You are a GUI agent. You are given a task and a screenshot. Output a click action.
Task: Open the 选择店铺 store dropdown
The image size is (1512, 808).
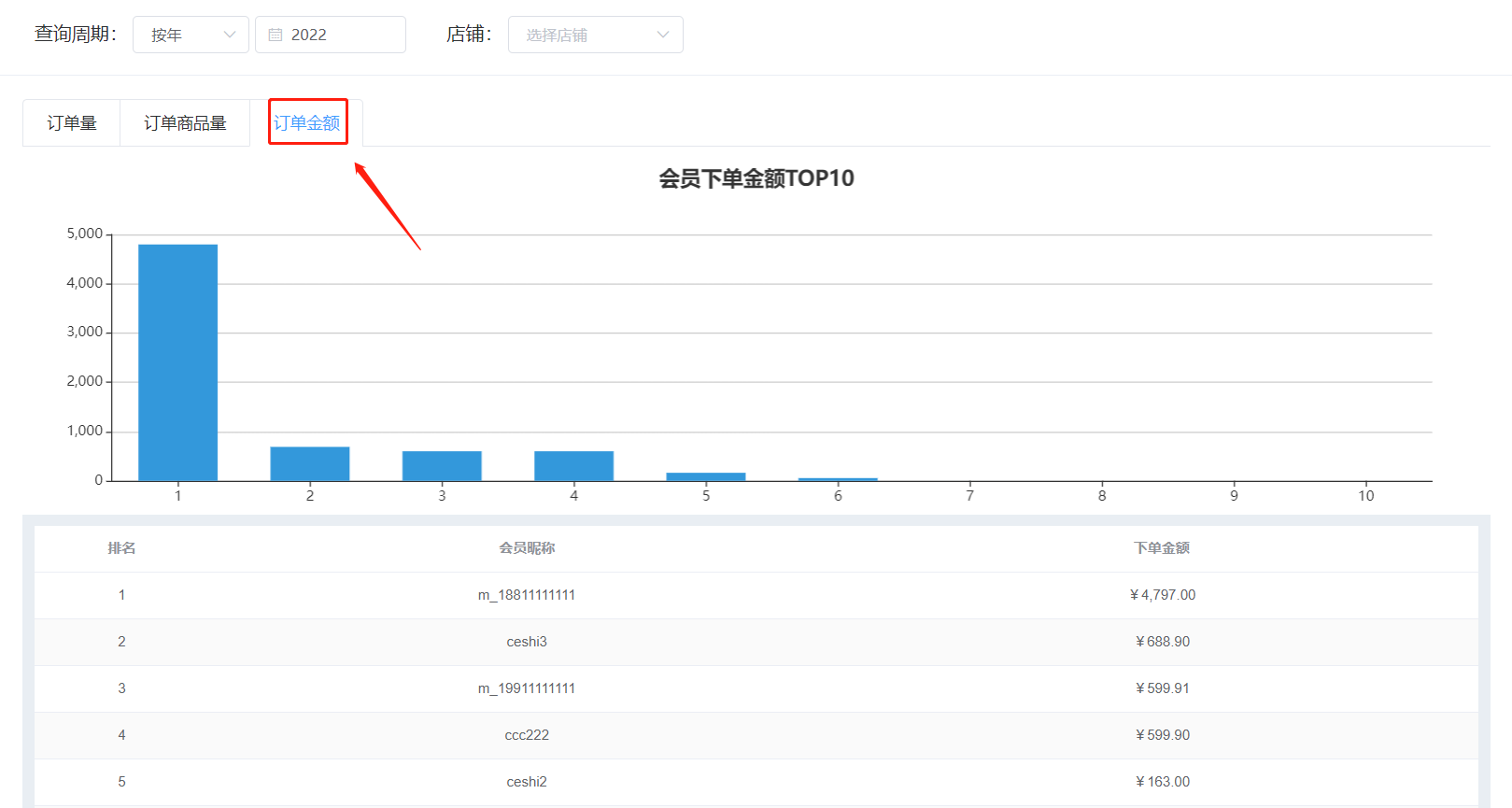pyautogui.click(x=596, y=35)
